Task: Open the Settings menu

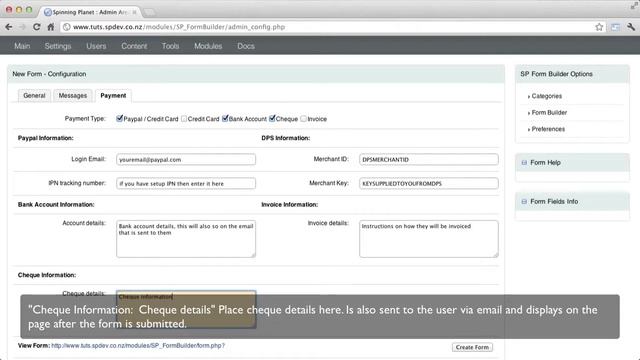Action: (x=58, y=46)
